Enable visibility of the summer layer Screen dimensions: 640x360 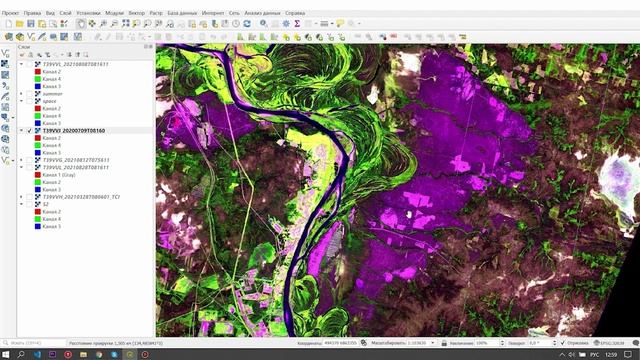click(29, 94)
